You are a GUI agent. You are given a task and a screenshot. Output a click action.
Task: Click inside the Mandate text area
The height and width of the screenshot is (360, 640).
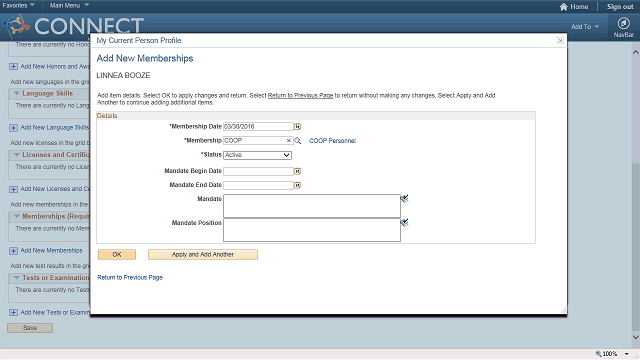(312, 206)
